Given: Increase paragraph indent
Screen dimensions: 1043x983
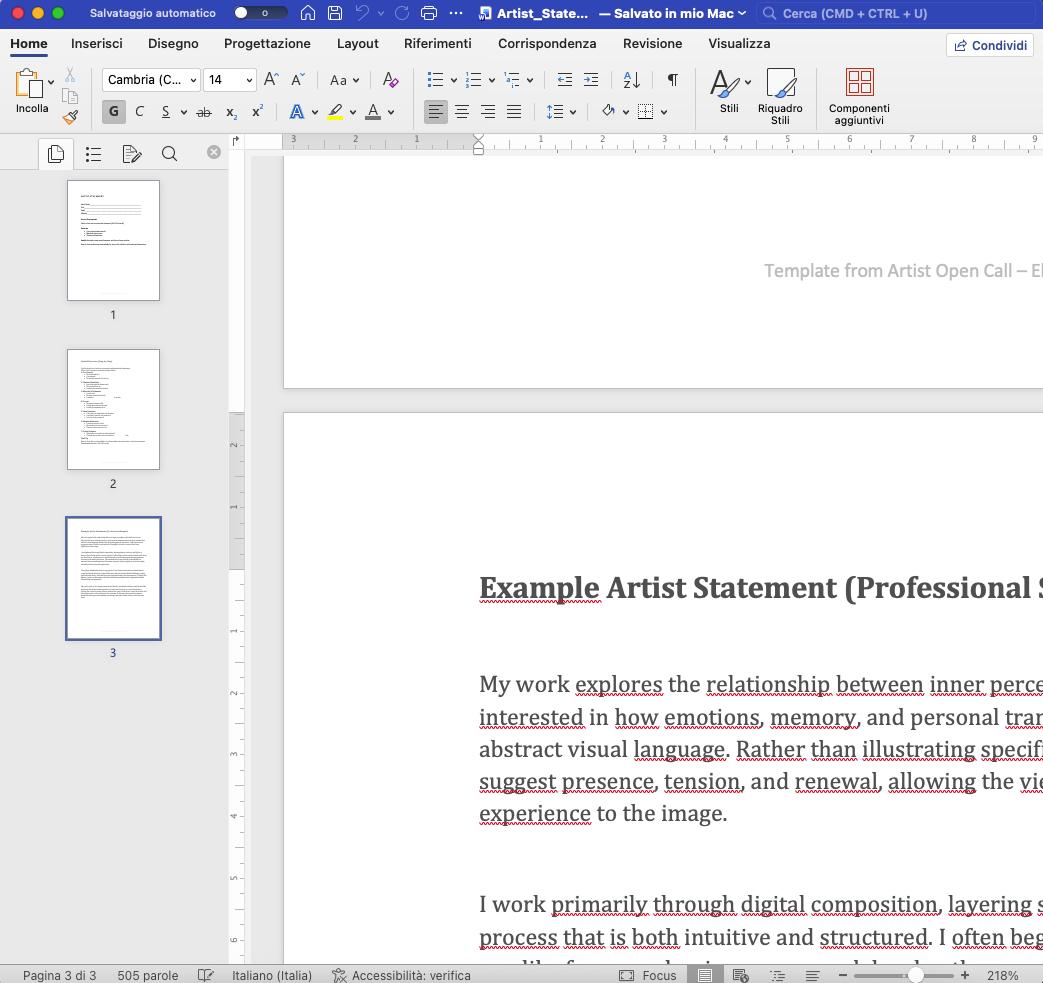Looking at the screenshot, I should click(591, 80).
